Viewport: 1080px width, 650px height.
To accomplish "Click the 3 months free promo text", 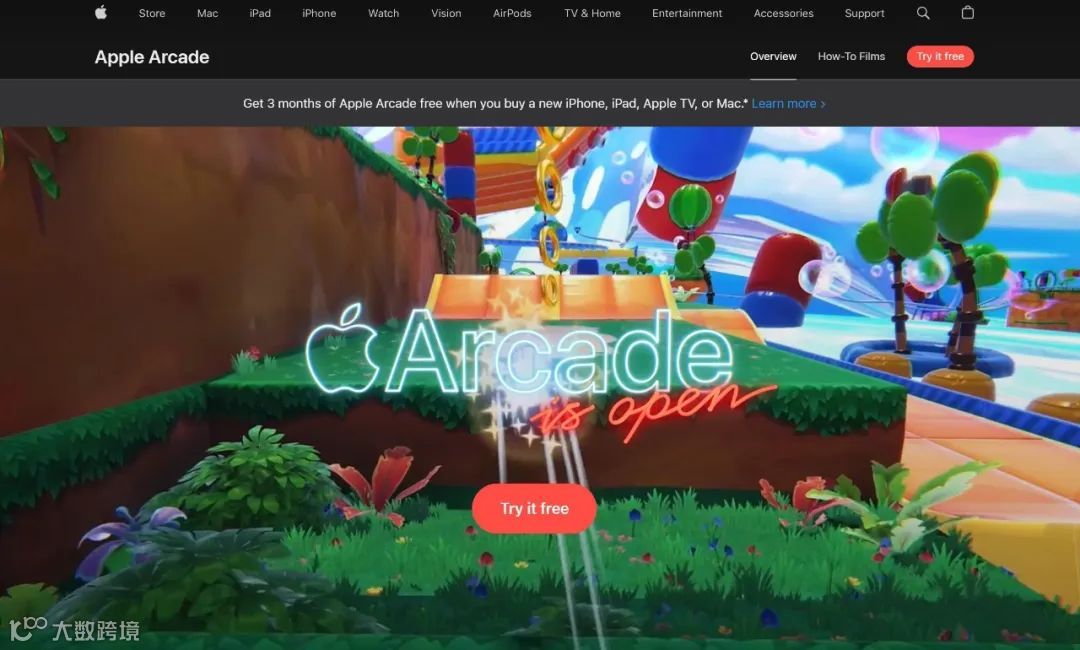I will point(495,103).
